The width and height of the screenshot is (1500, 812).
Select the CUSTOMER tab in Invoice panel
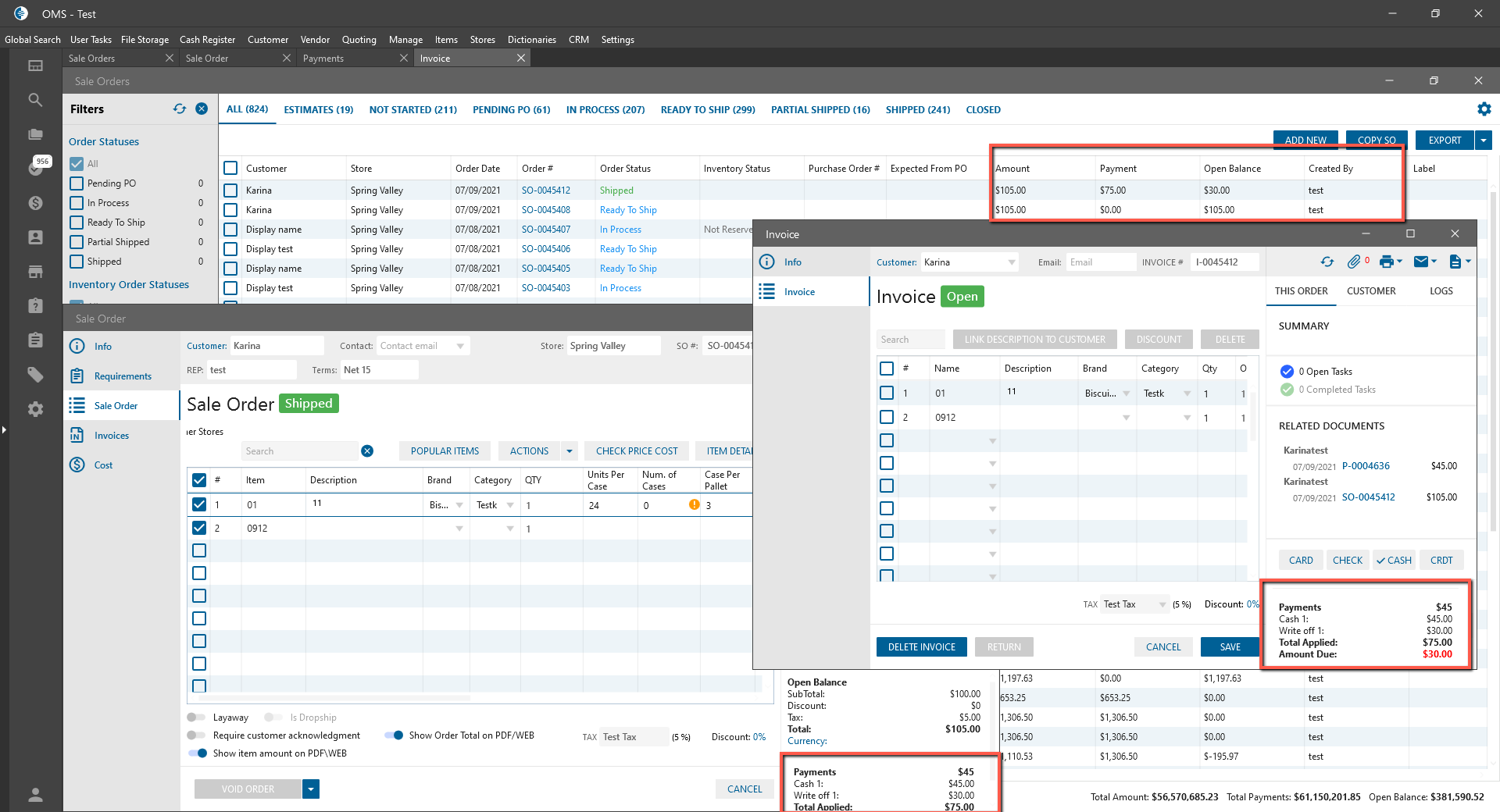[x=1370, y=291]
